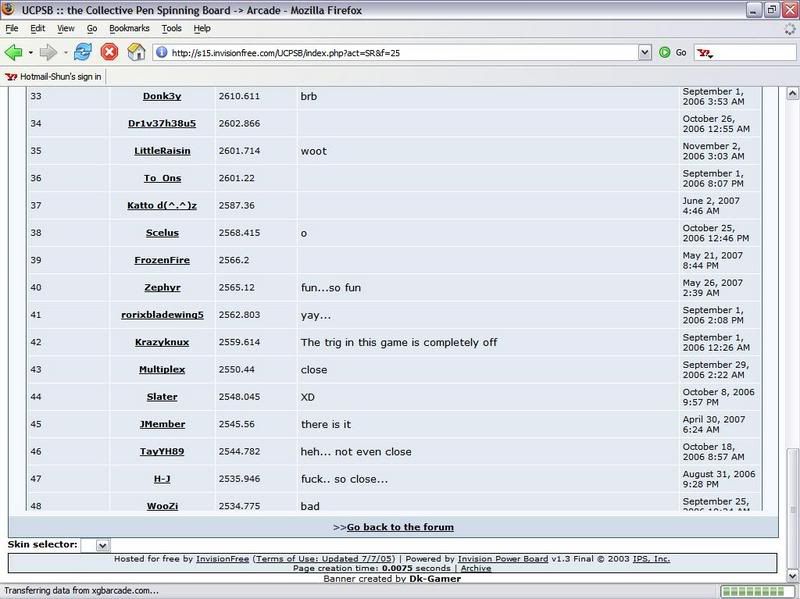
Task: Click the page scrollbar up arrow
Action: pyautogui.click(x=792, y=93)
